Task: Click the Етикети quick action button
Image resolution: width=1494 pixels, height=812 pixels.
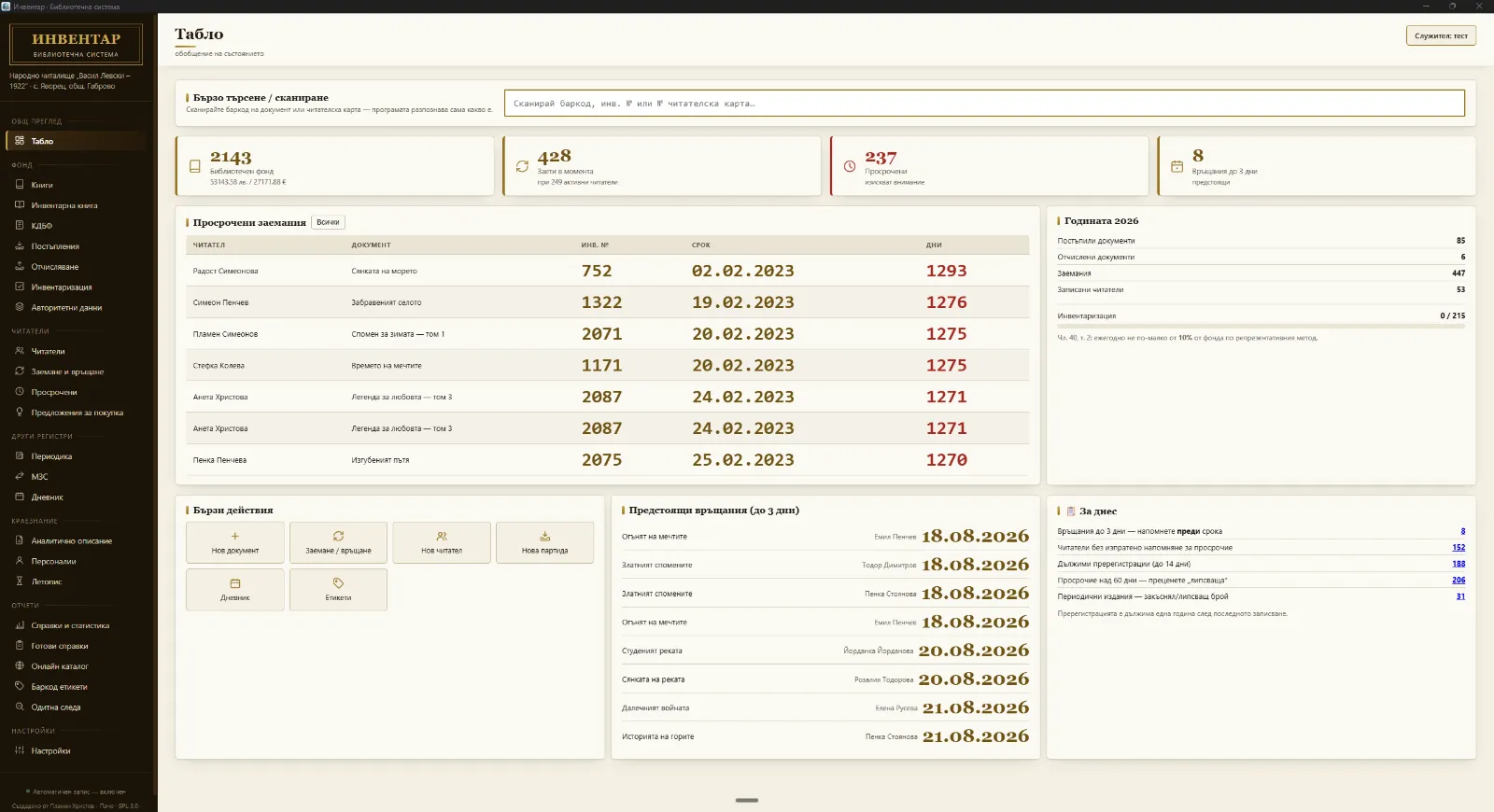Action: pyautogui.click(x=338, y=589)
